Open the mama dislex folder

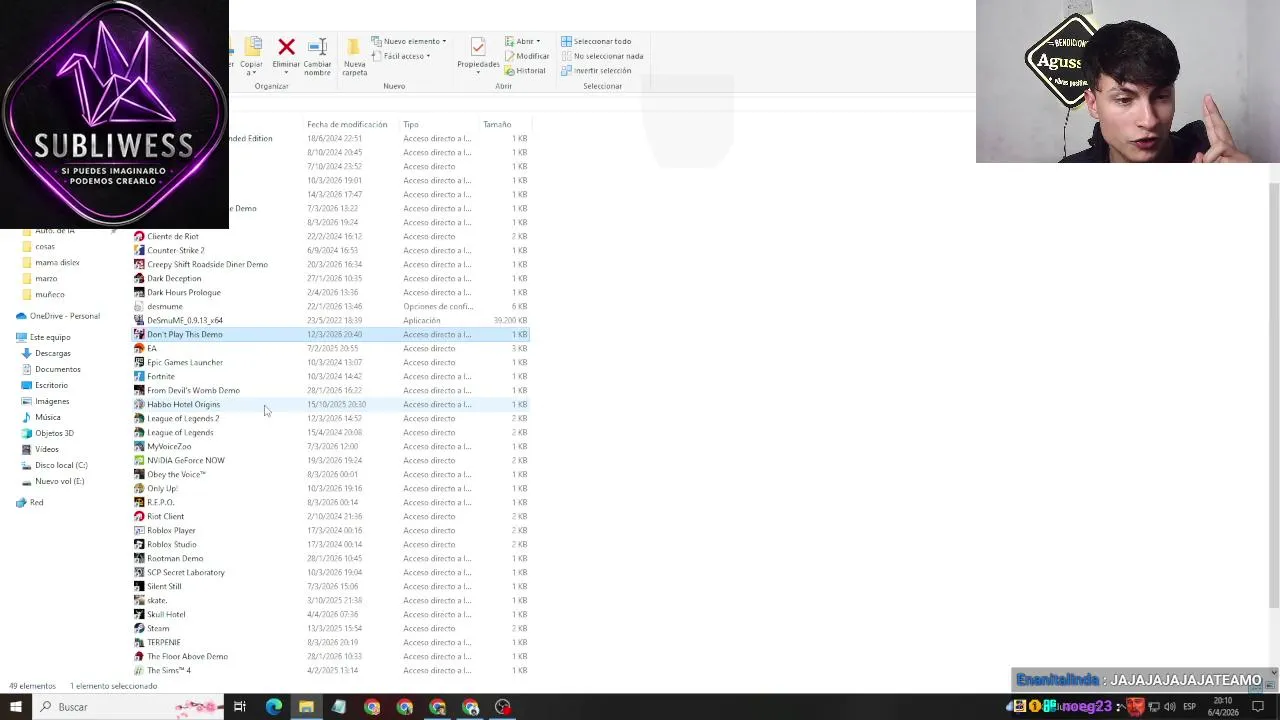click(x=57, y=262)
